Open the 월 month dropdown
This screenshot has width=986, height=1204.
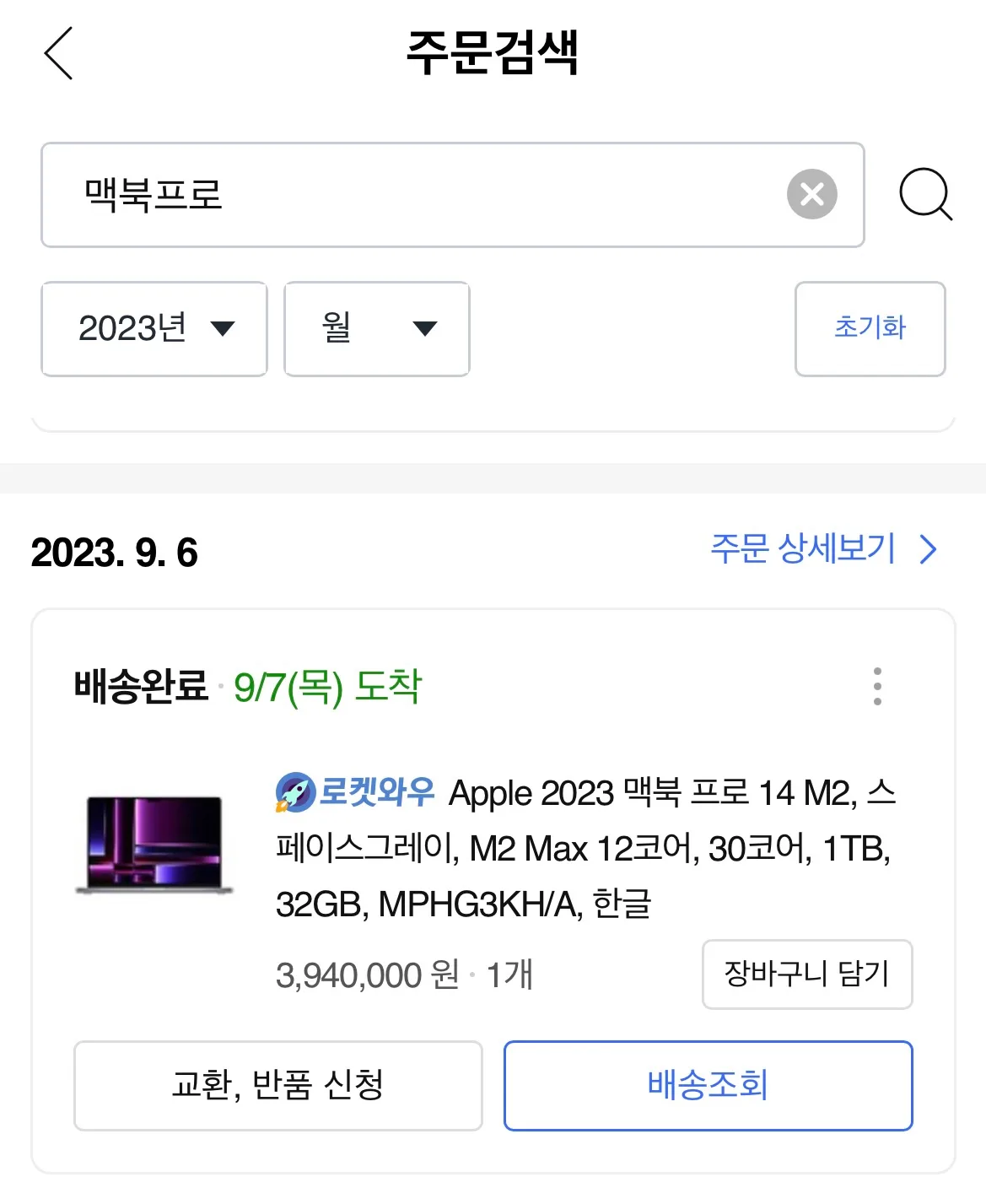click(x=377, y=329)
